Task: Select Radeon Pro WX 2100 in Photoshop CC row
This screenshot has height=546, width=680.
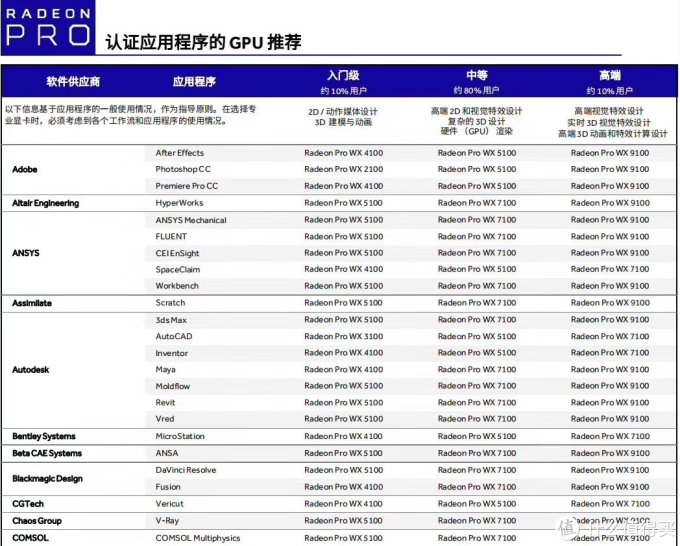Action: [343, 169]
